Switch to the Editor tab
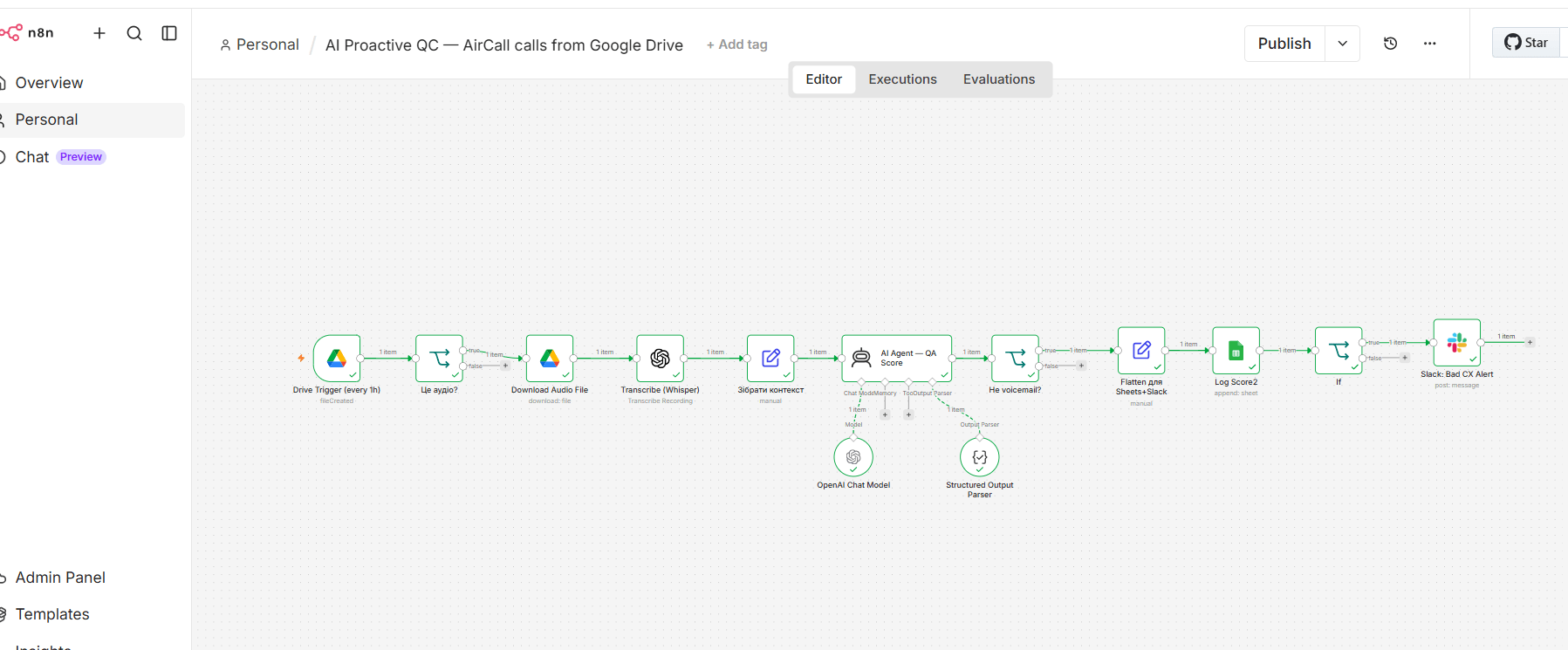The height and width of the screenshot is (650, 1568). (x=824, y=79)
